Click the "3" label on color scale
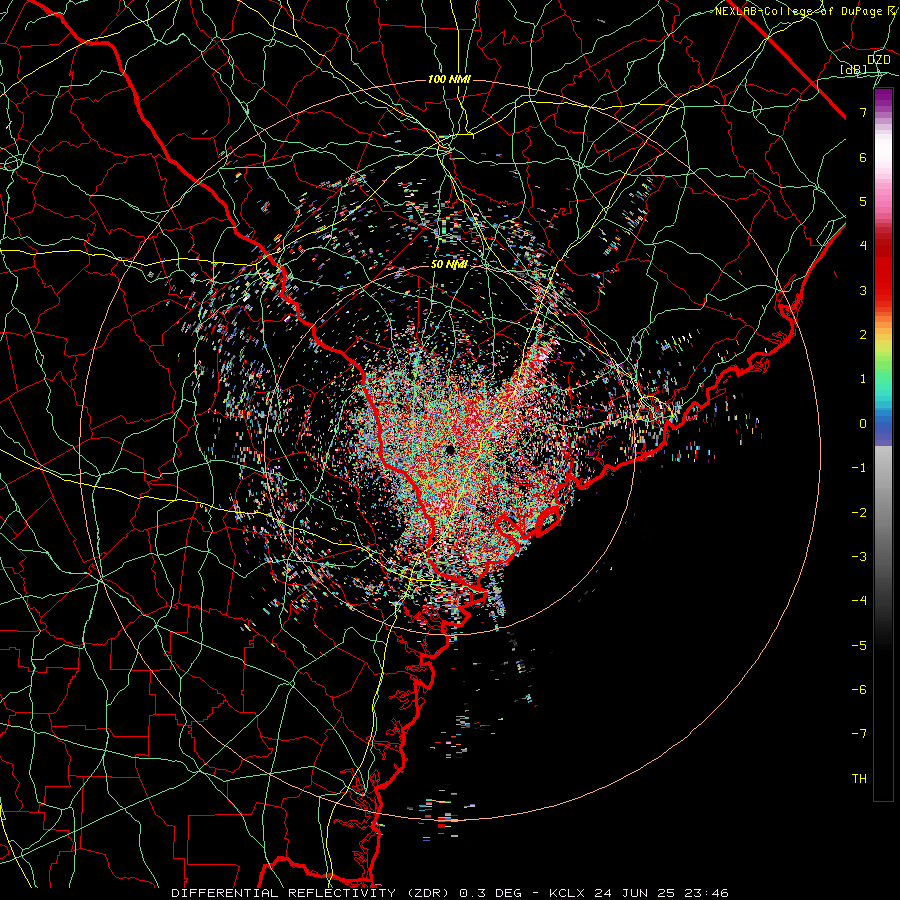The width and height of the screenshot is (900, 900). (x=863, y=290)
